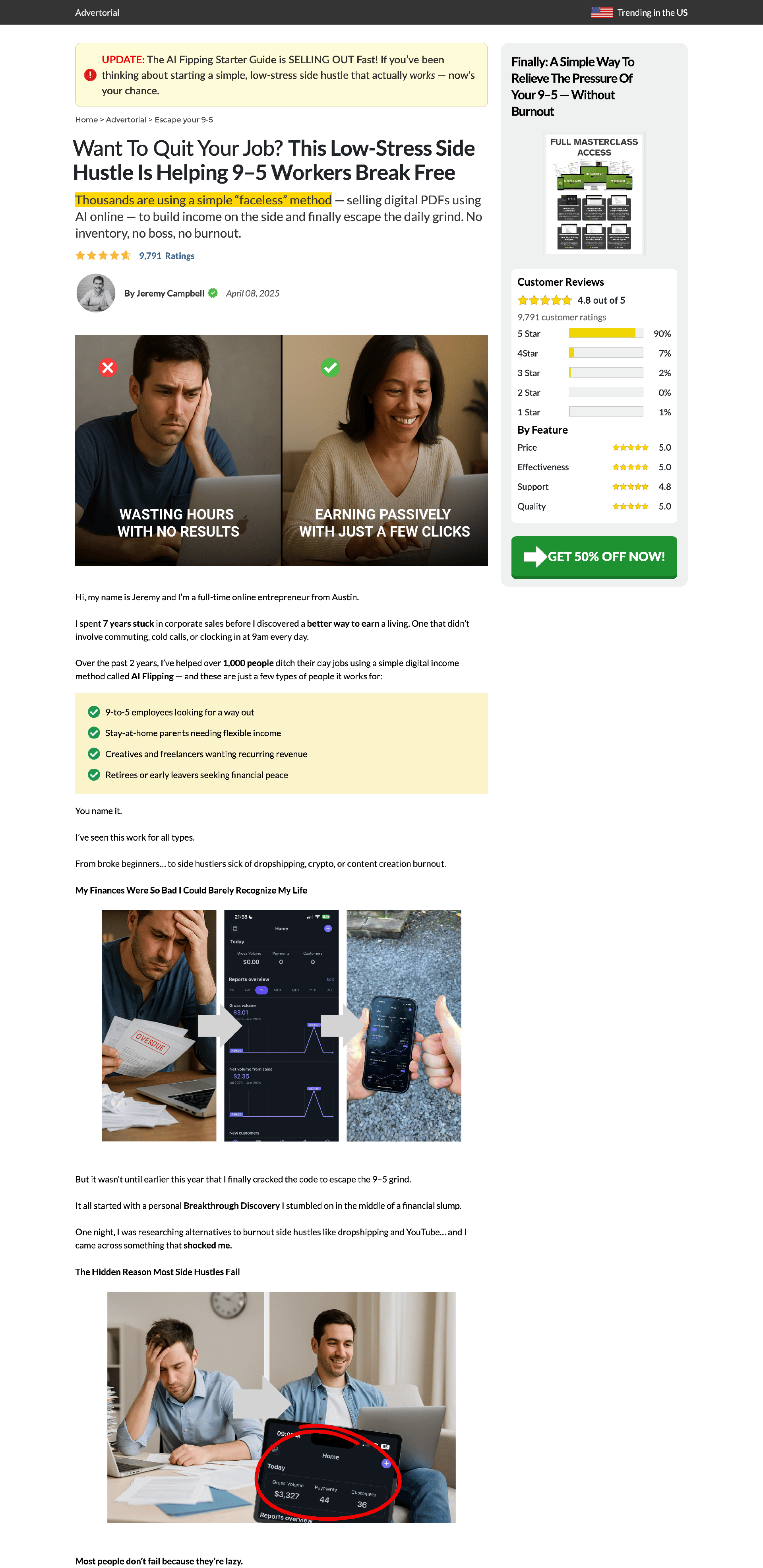The image size is (763, 1568).
Task: Click the 4Star rating bar
Action: tap(605, 353)
